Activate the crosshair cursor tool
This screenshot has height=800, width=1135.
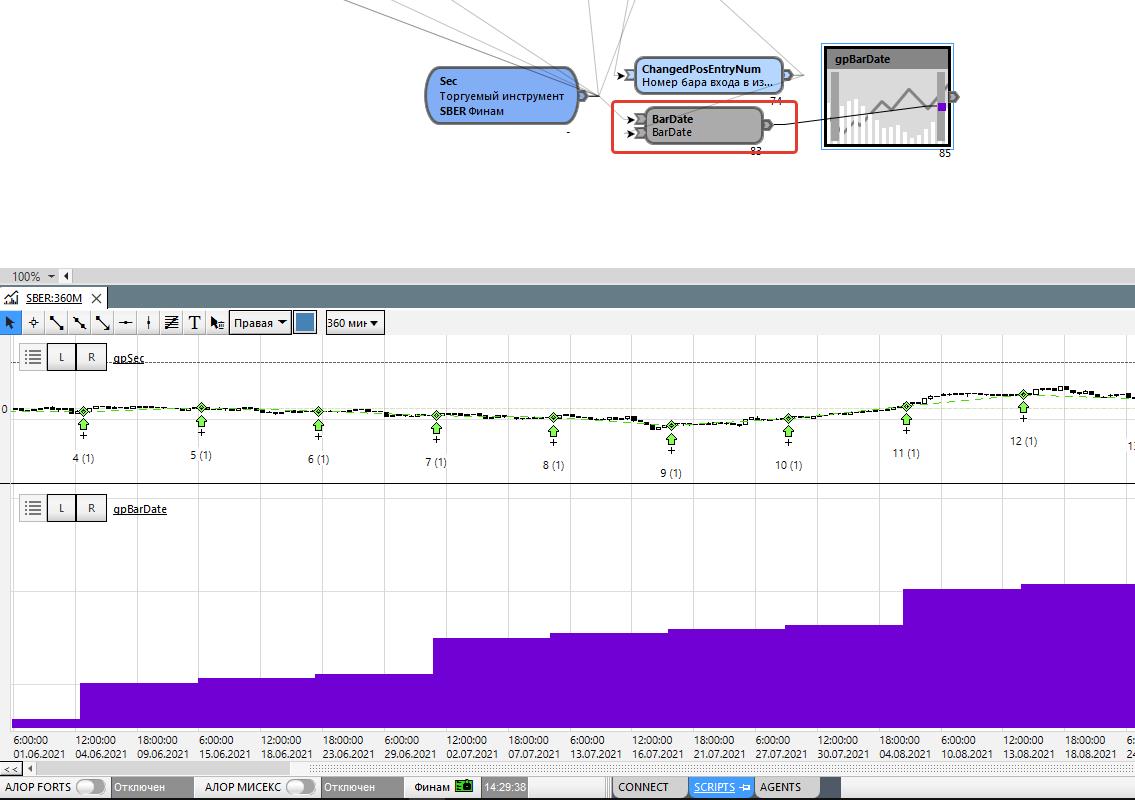click(33, 323)
